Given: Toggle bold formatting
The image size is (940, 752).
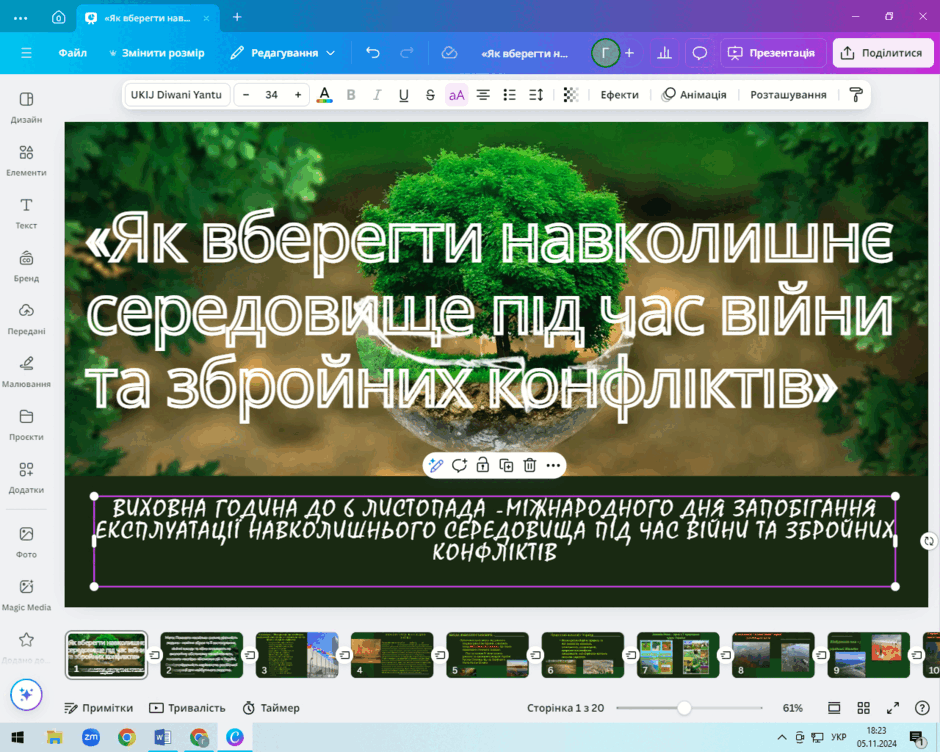Looking at the screenshot, I should pyautogui.click(x=351, y=95).
